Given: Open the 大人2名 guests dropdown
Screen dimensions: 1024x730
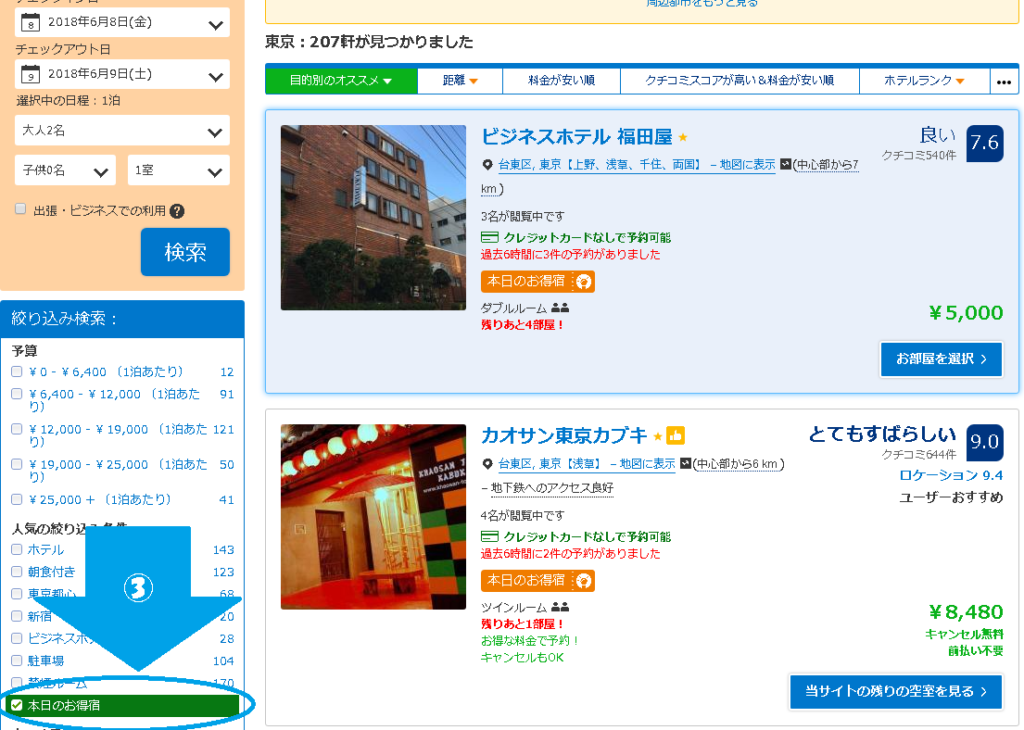Looking at the screenshot, I should tap(122, 131).
